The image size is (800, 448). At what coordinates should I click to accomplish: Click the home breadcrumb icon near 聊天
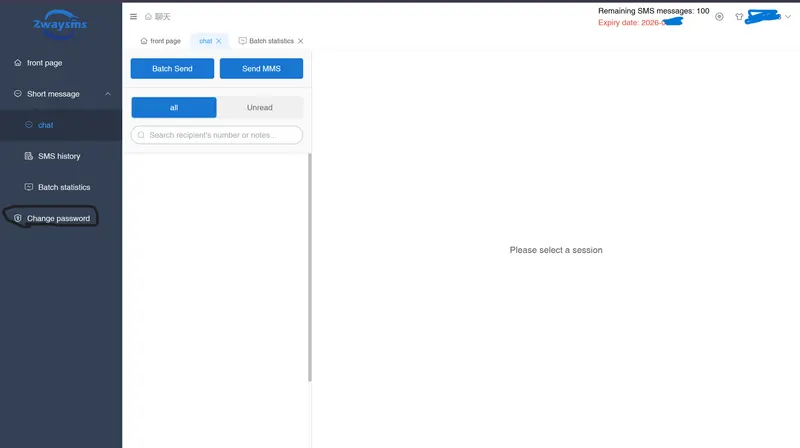(x=148, y=17)
